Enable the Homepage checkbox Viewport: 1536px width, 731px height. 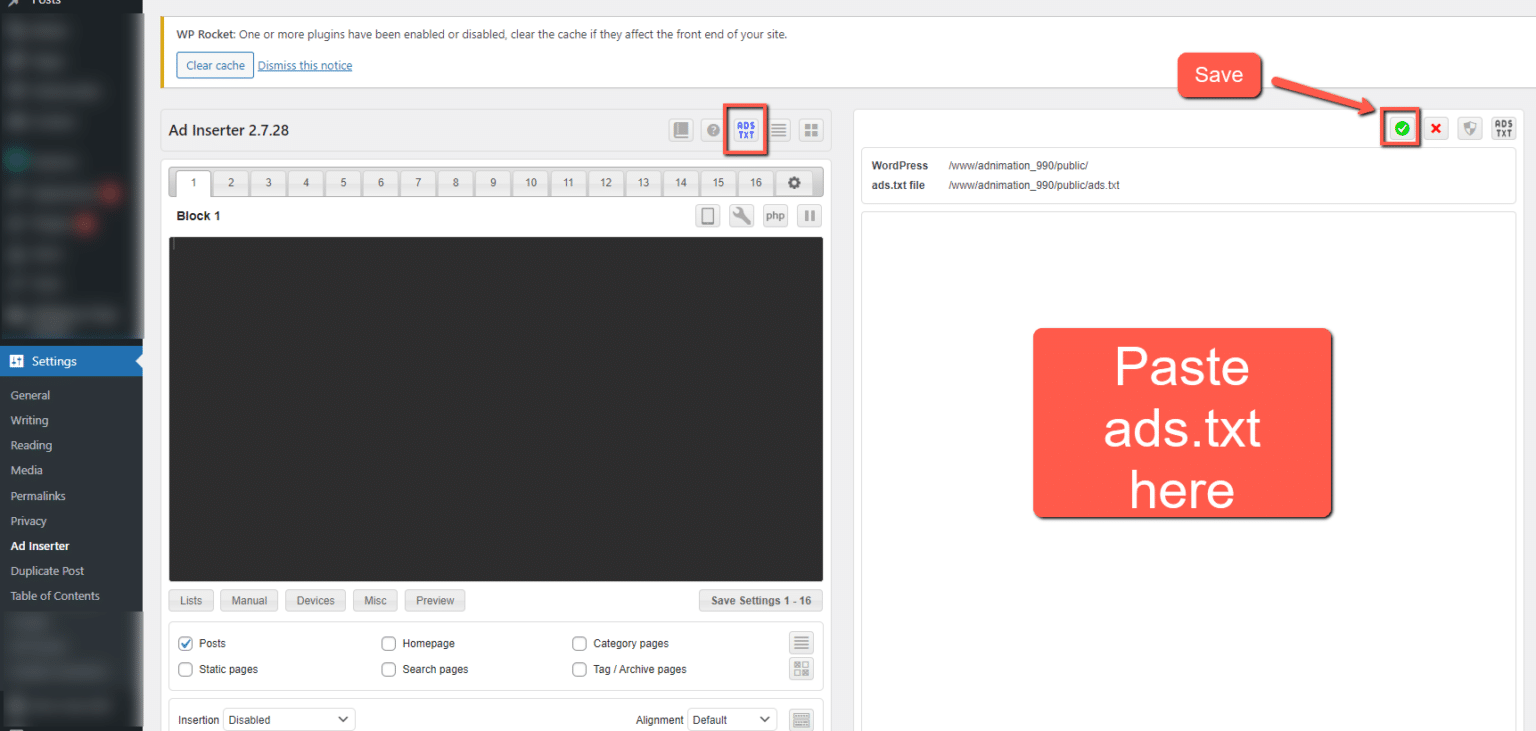388,643
